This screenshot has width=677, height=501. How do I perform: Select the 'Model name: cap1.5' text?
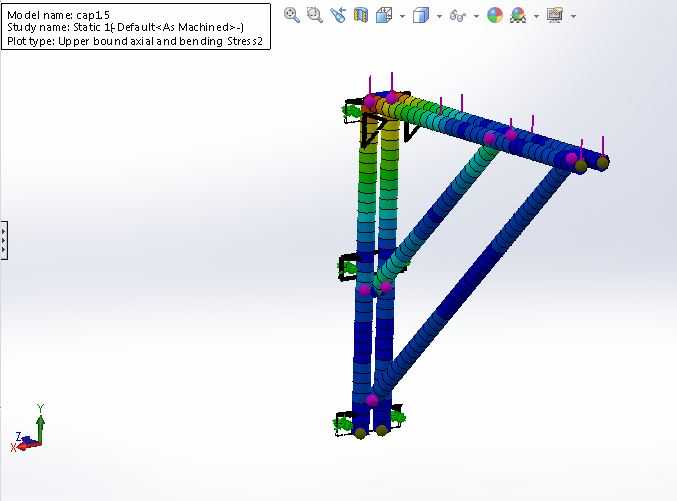(58, 15)
